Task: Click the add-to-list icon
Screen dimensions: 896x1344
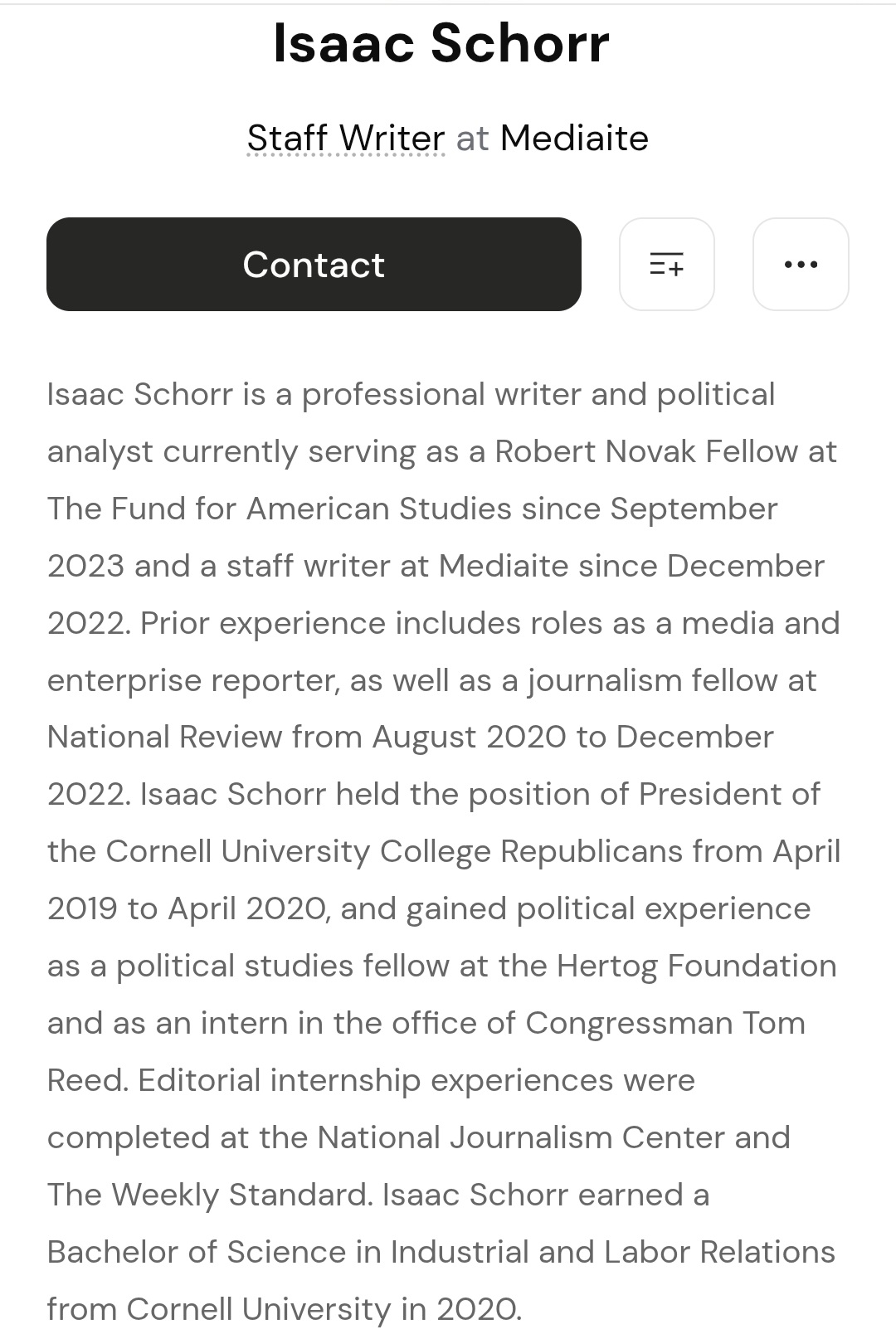Action: [667, 265]
